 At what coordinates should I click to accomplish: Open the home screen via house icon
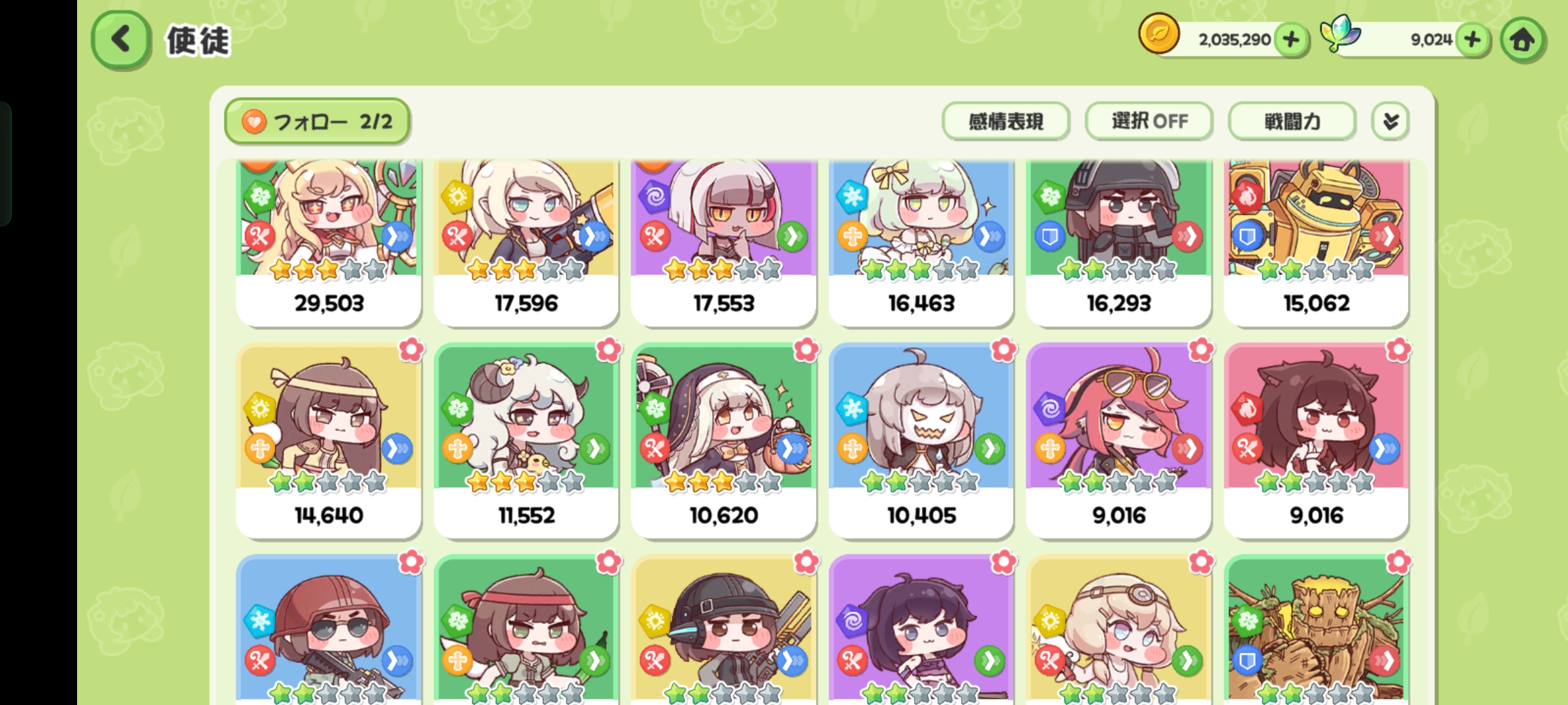pyautogui.click(x=1523, y=40)
